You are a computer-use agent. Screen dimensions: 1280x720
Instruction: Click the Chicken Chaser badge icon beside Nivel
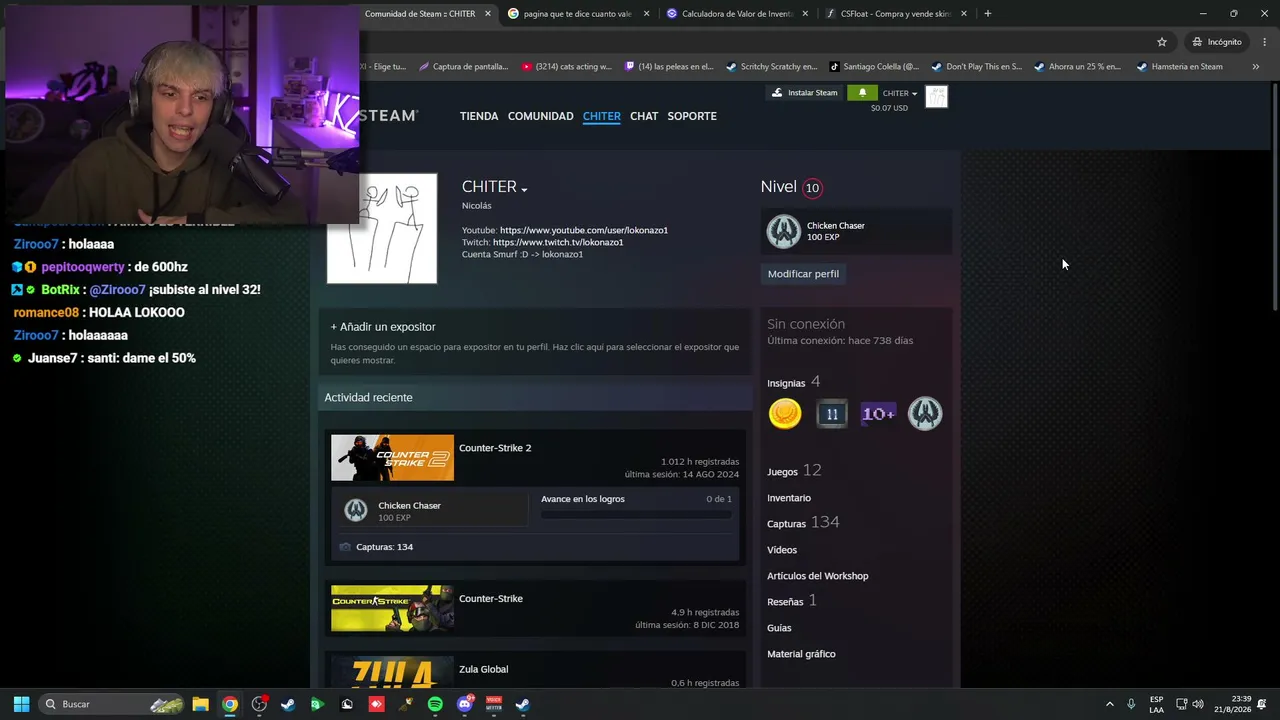tap(784, 231)
